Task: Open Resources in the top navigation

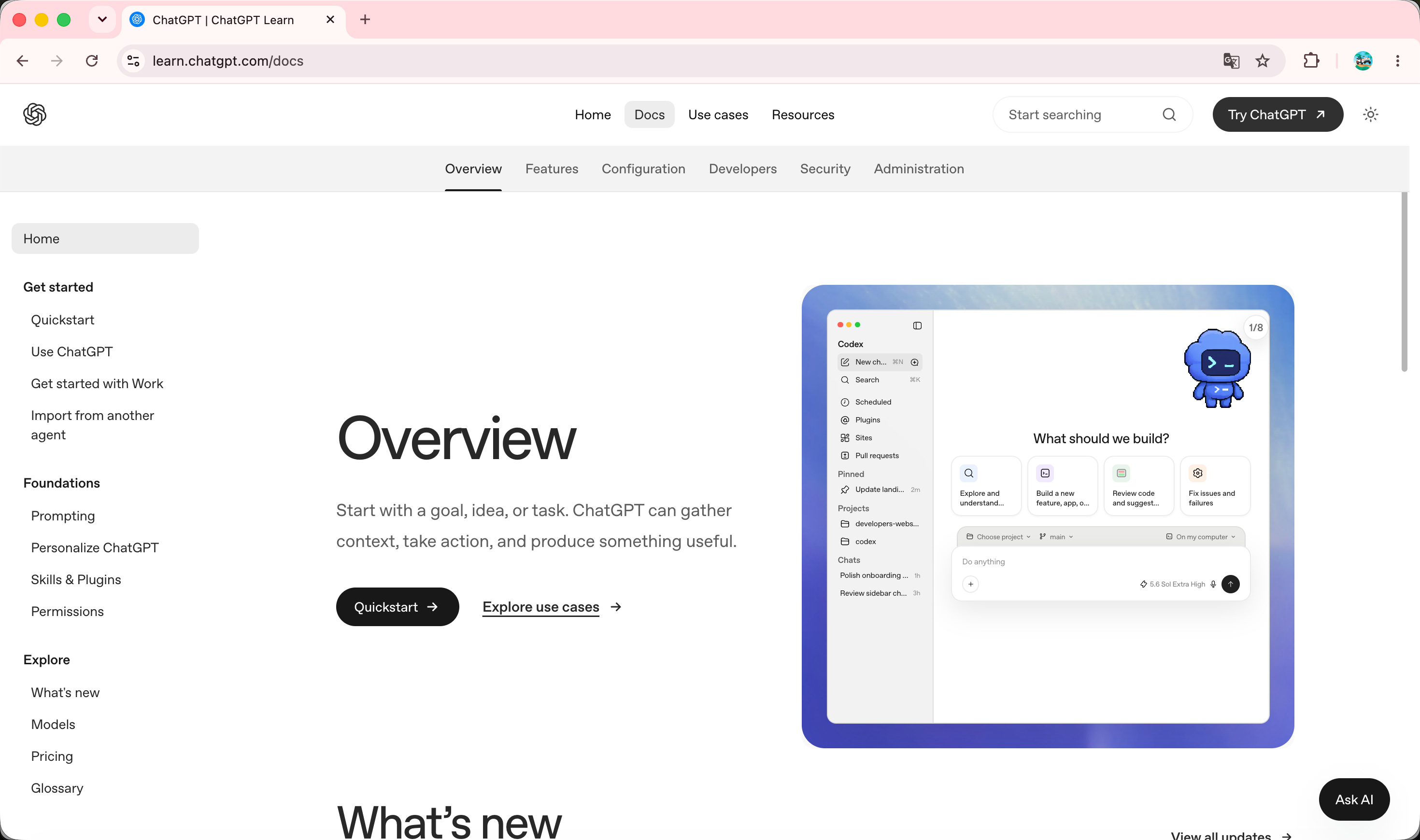Action: point(803,115)
